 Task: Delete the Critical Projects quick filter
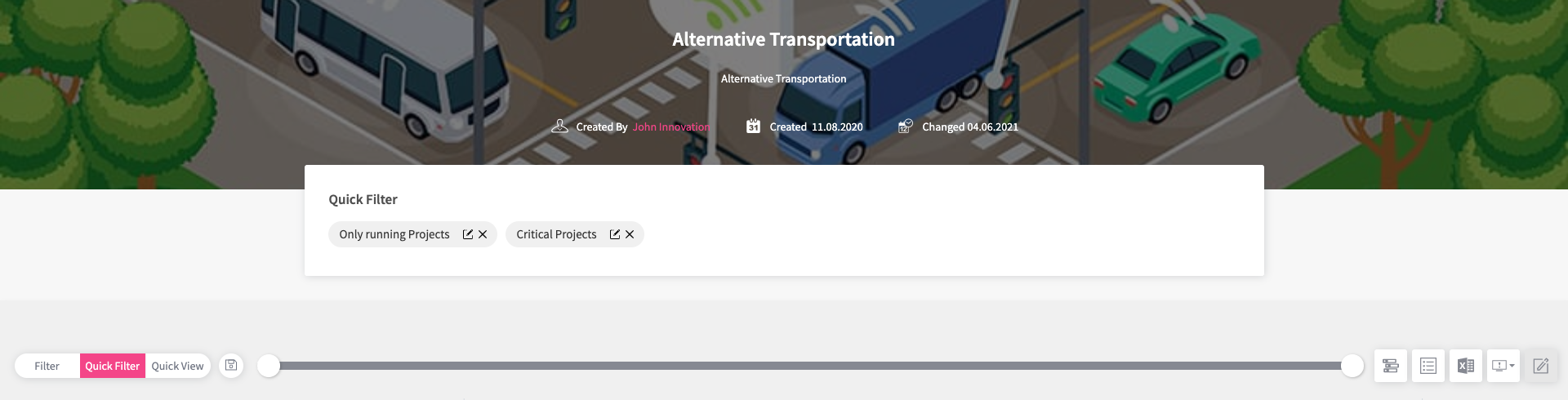(x=630, y=234)
